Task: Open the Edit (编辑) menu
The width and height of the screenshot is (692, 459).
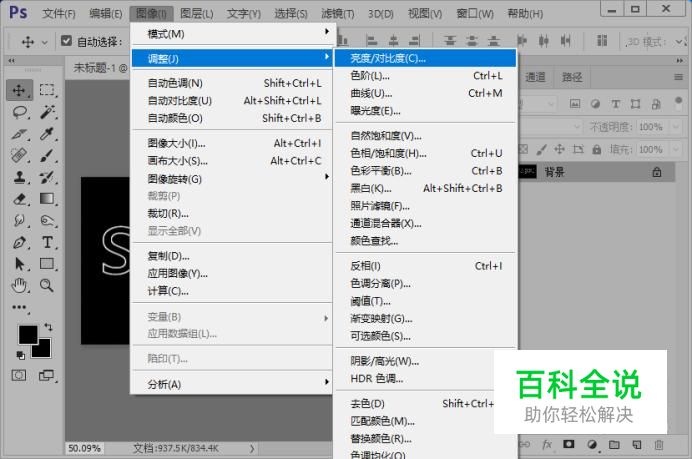Action: click(x=105, y=14)
